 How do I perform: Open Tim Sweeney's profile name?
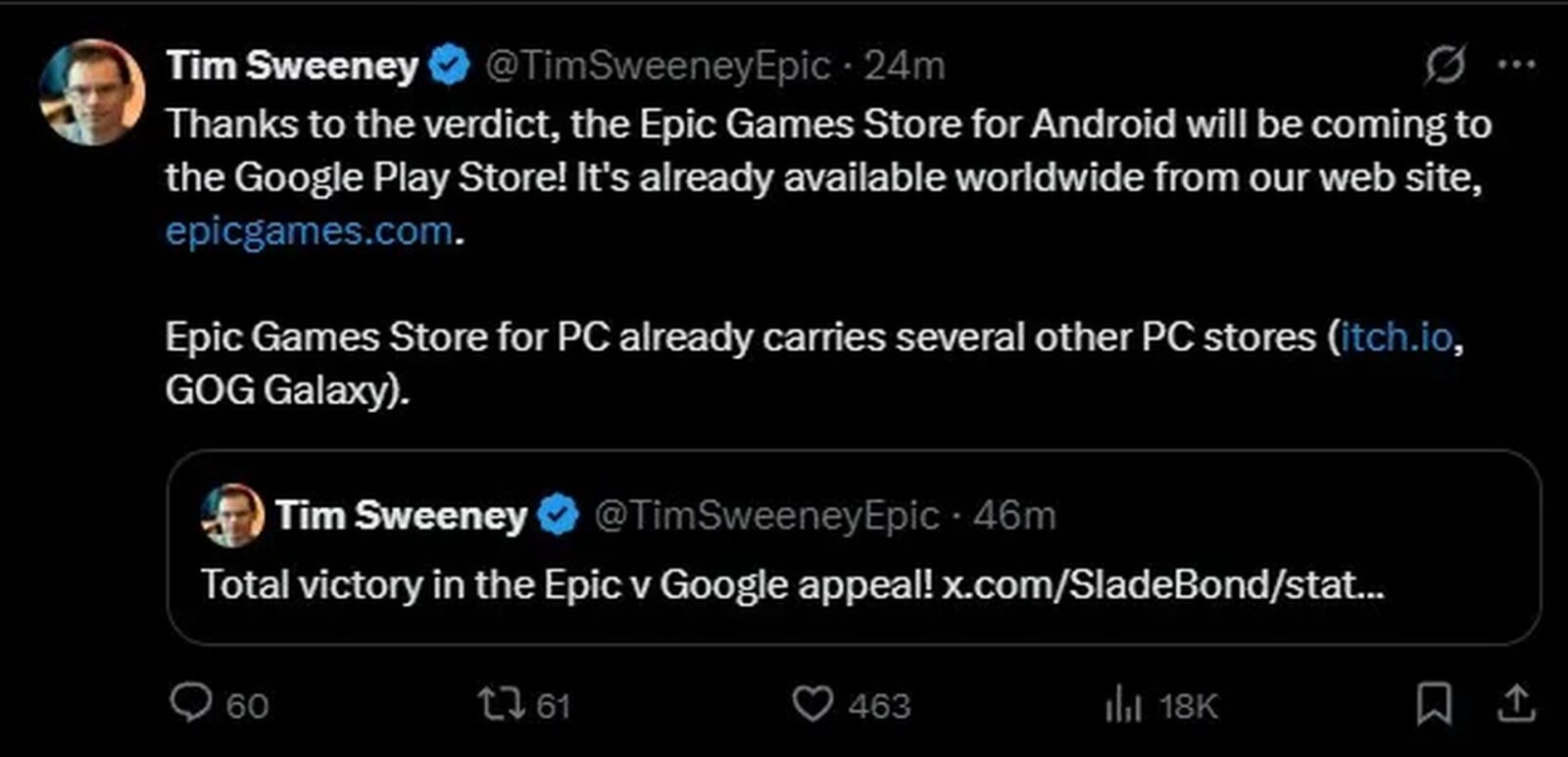click(x=291, y=62)
